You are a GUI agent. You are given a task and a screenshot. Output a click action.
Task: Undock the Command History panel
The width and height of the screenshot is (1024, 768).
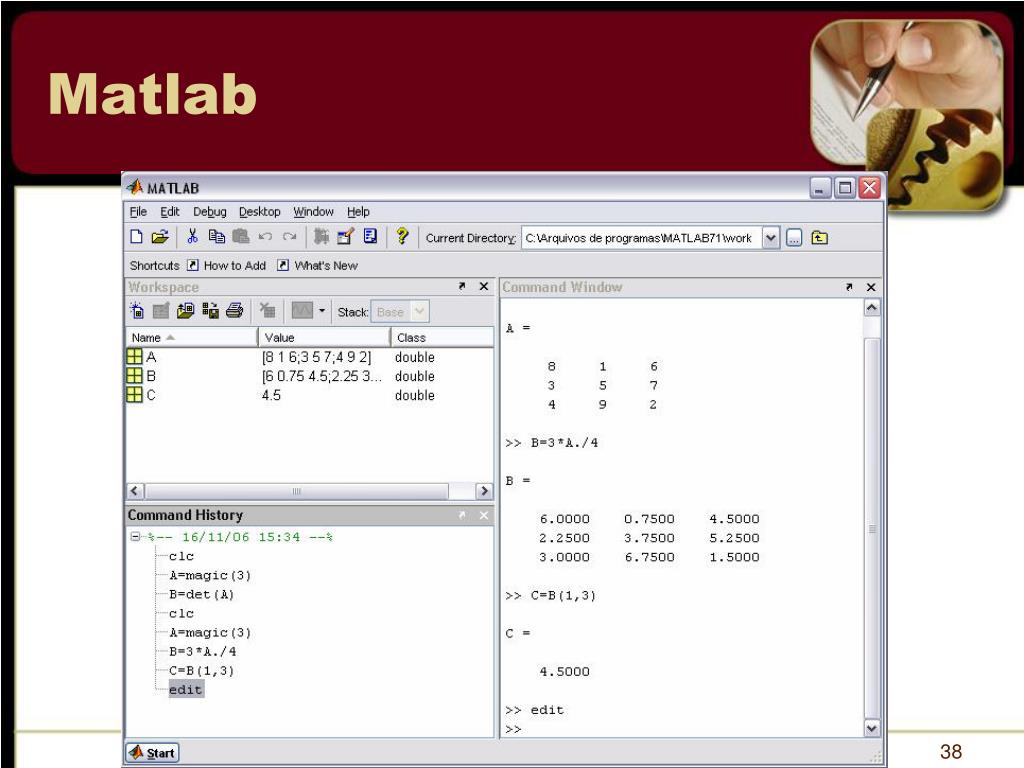click(462, 515)
